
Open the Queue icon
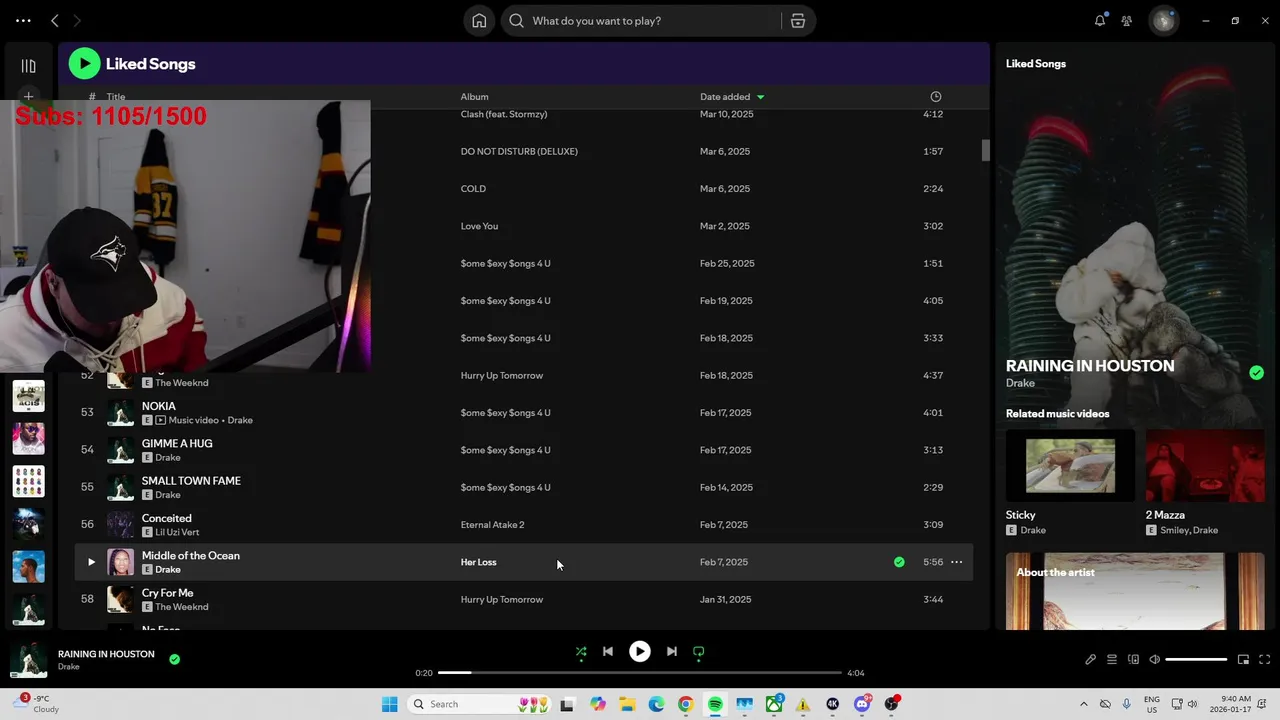coord(1112,660)
